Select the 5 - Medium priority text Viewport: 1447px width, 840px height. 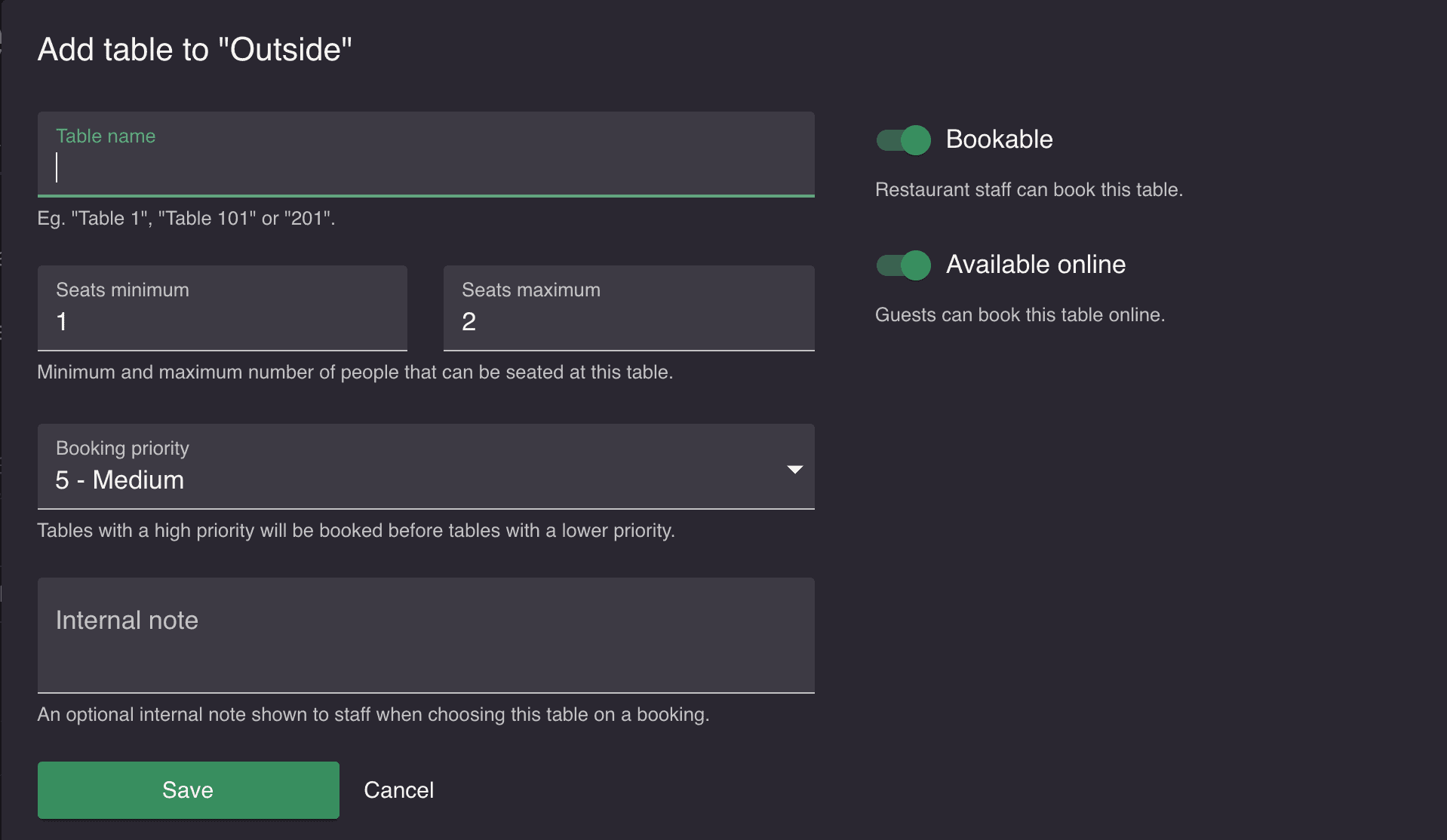coord(119,480)
